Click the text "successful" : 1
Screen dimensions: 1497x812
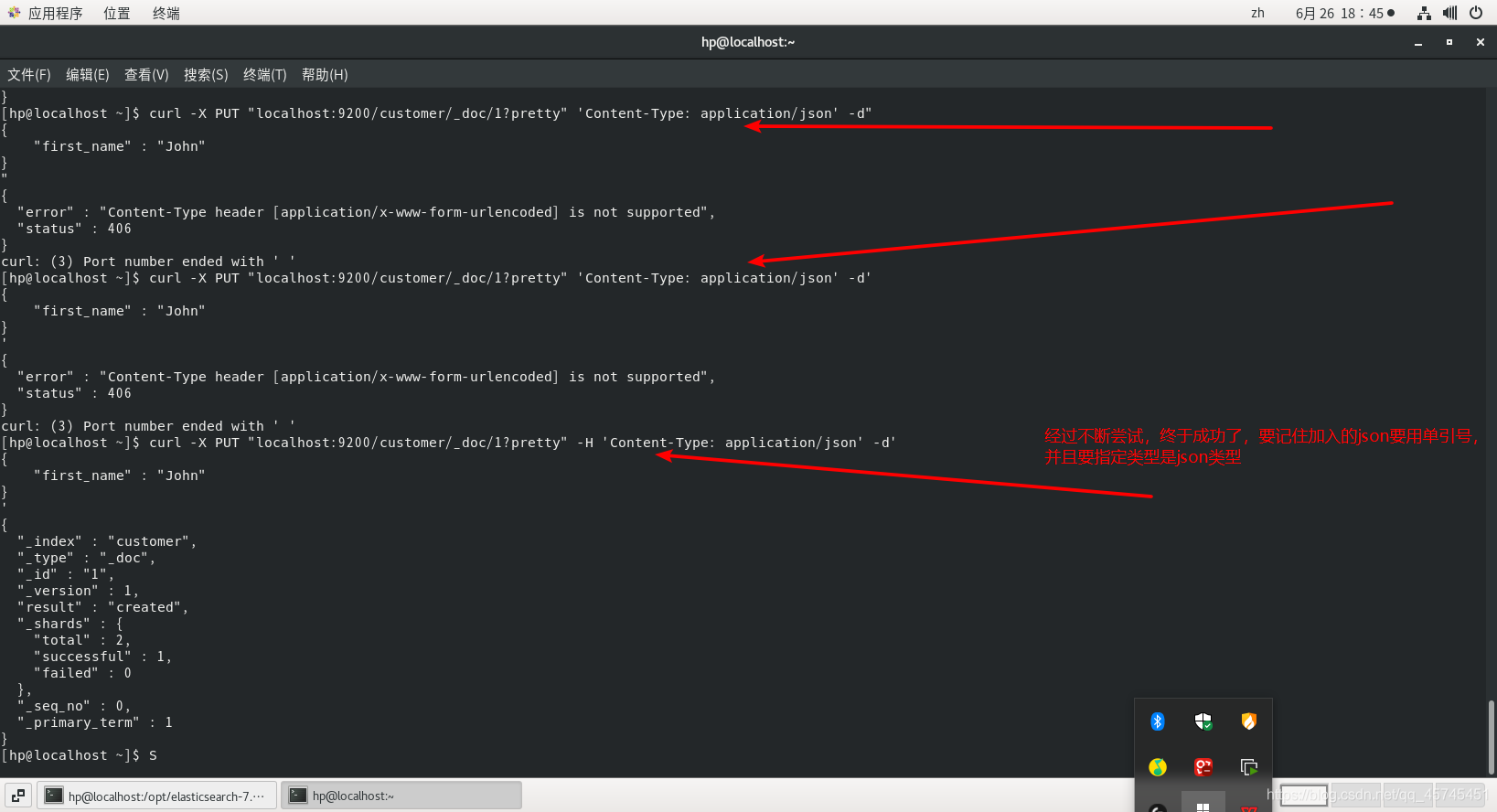pos(102,657)
